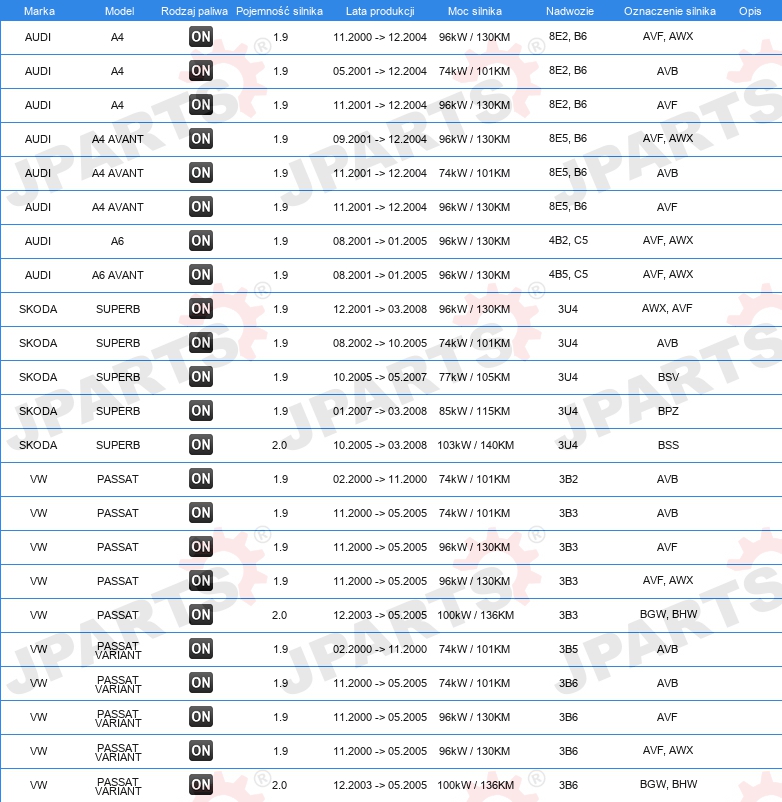
Task: Select the 'A6 AVANT' model cell
Action: pos(118,275)
